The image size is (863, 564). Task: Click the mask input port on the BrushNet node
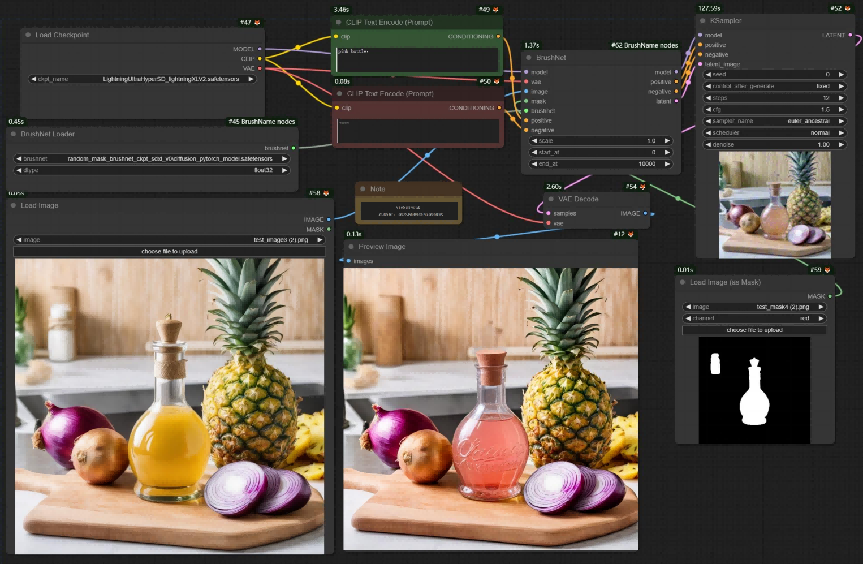[x=527, y=101]
